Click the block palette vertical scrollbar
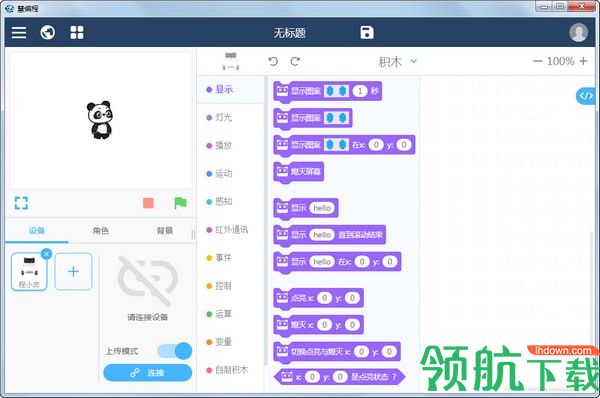 (x=266, y=220)
